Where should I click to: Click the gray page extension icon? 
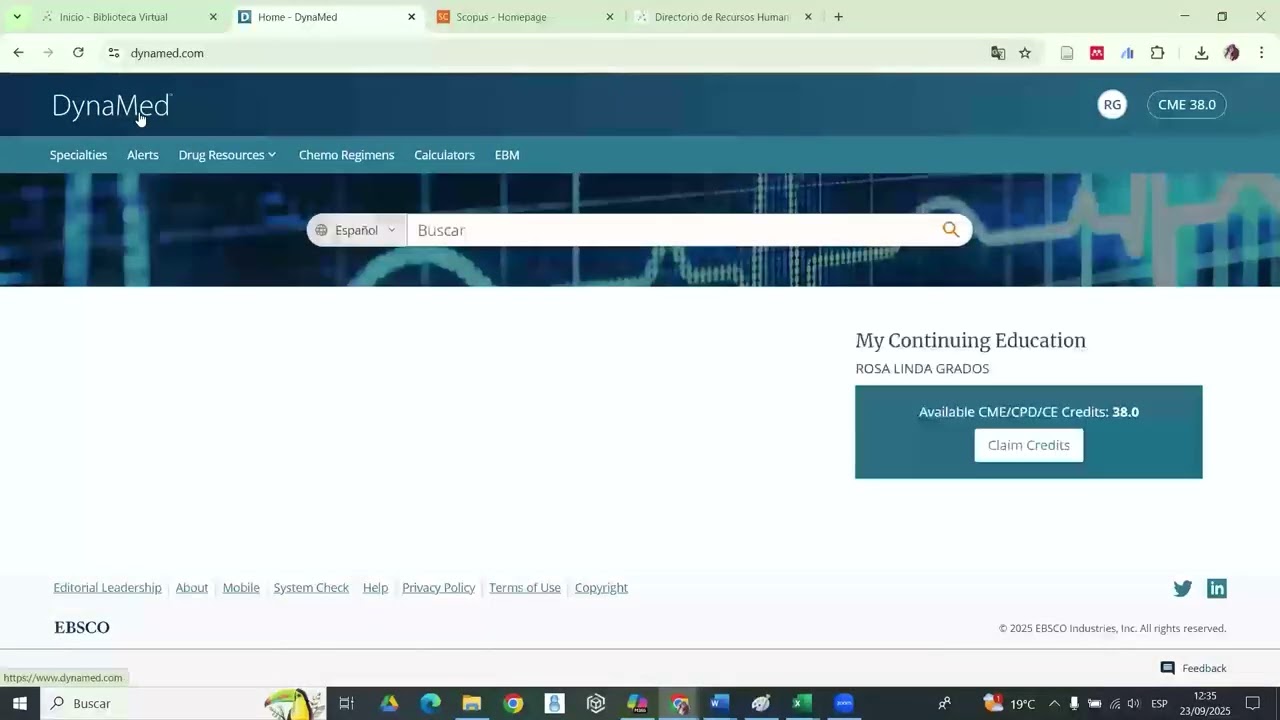(x=1067, y=53)
